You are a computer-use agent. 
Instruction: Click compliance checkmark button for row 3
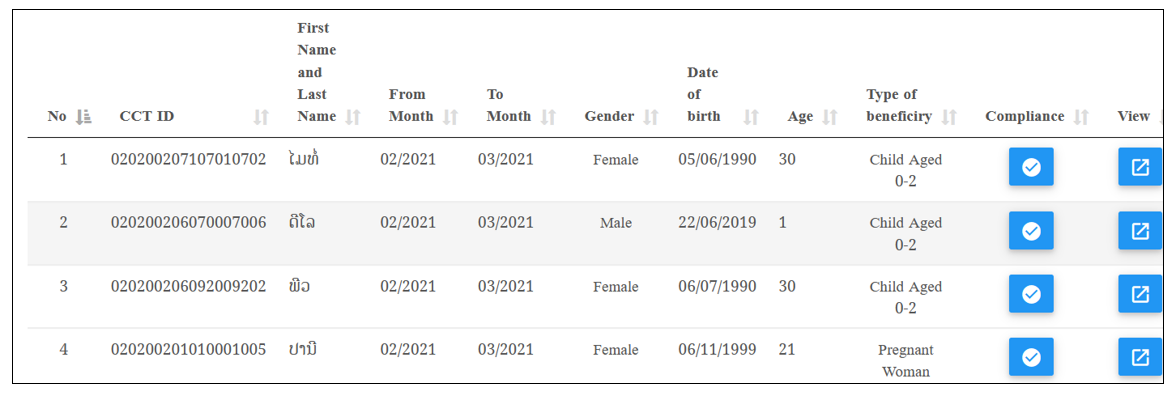click(x=1031, y=293)
